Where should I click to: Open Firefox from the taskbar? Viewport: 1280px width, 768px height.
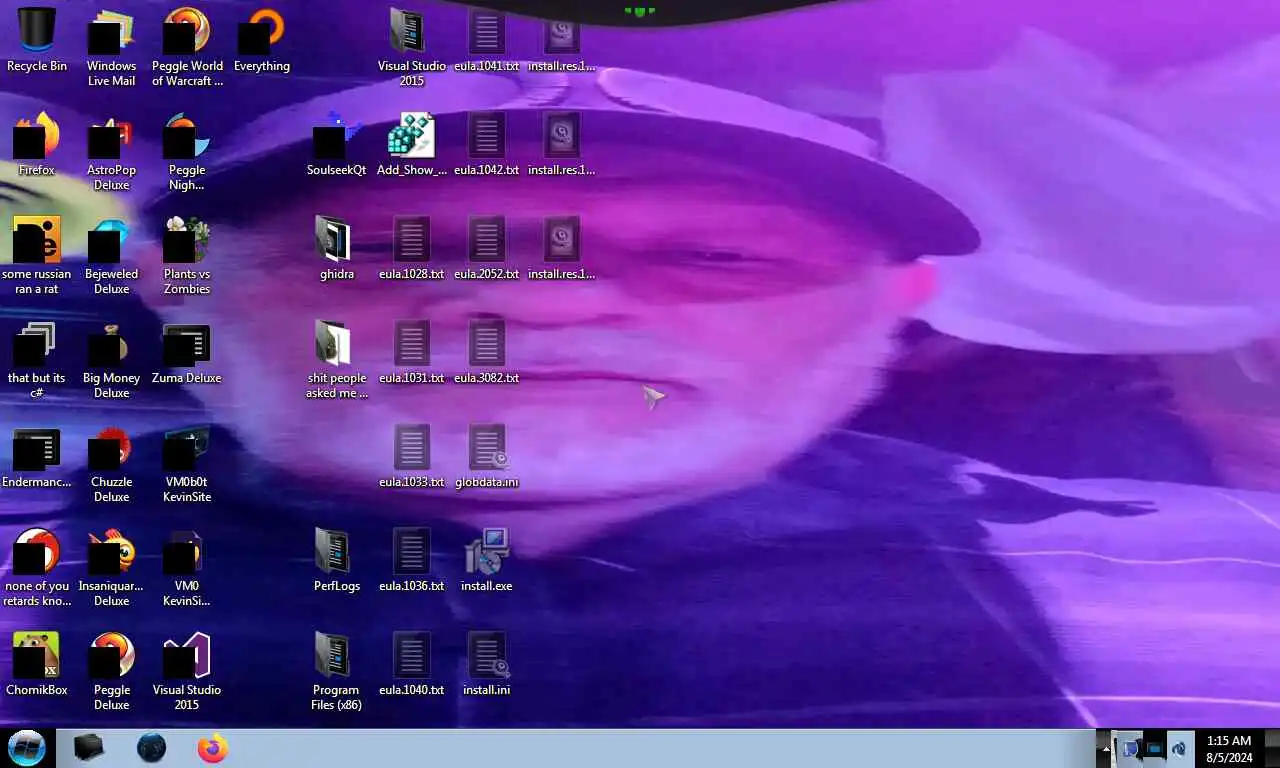(x=213, y=748)
